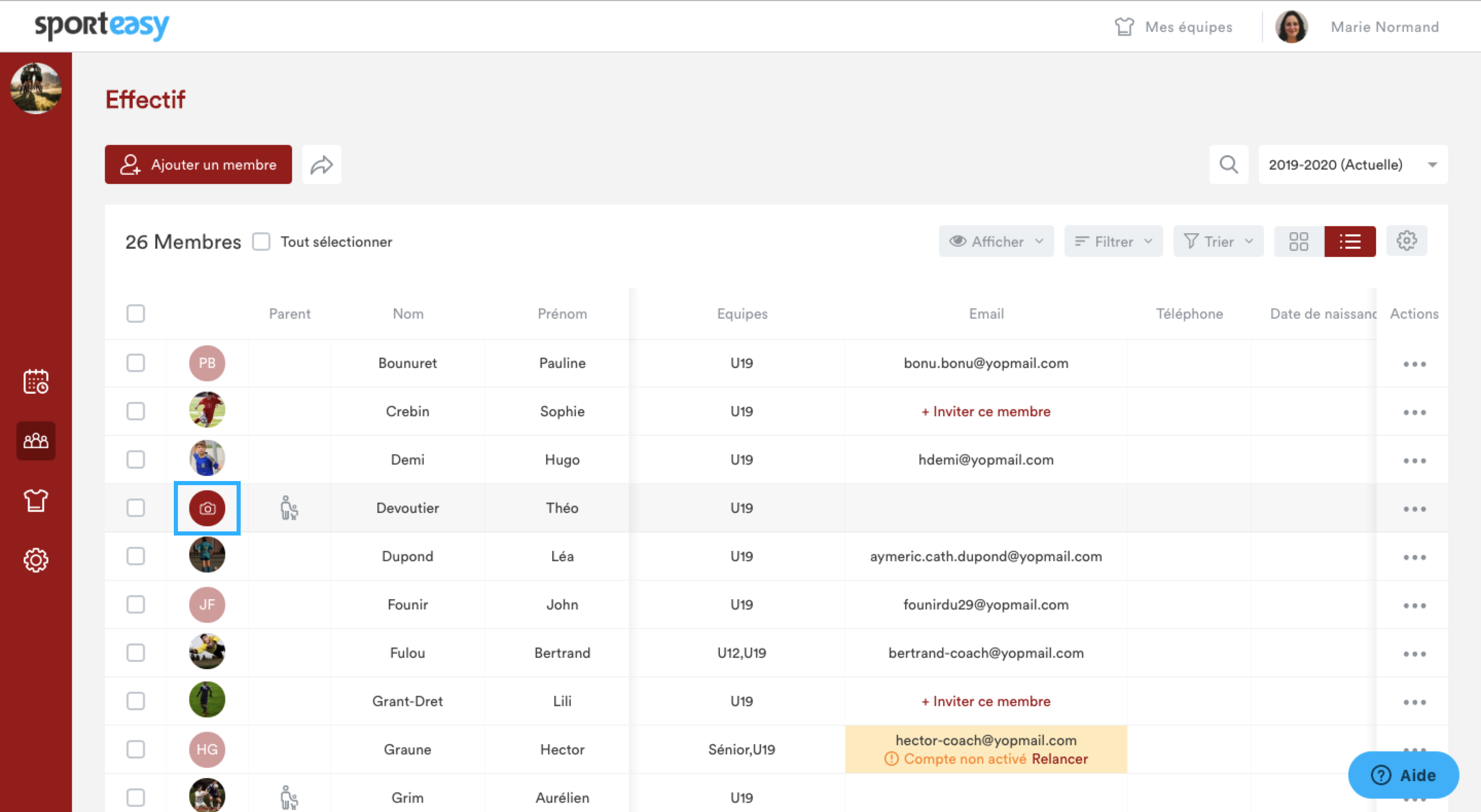
Task: Click the Email column header
Action: (987, 314)
